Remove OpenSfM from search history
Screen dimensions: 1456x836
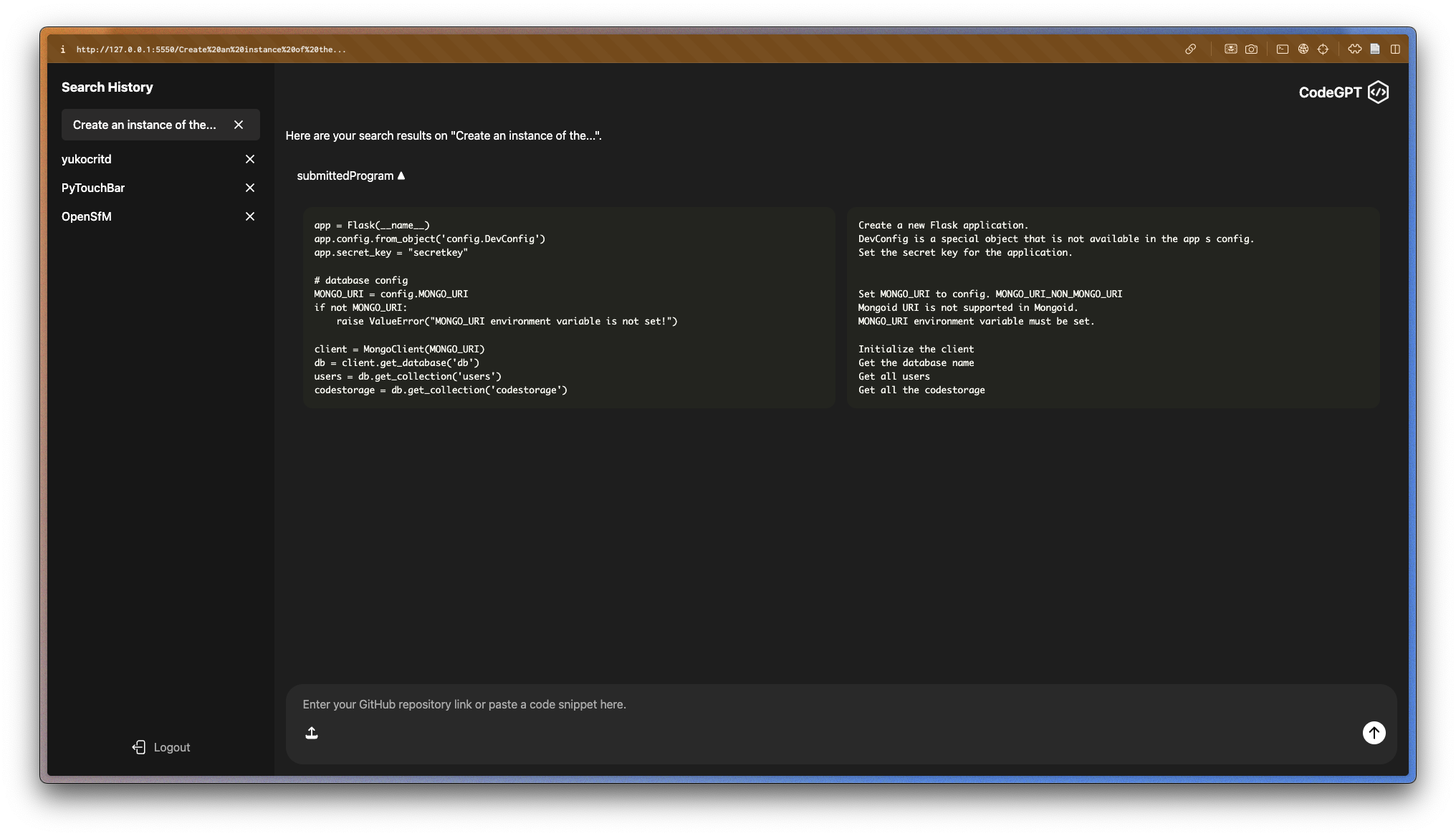click(250, 216)
